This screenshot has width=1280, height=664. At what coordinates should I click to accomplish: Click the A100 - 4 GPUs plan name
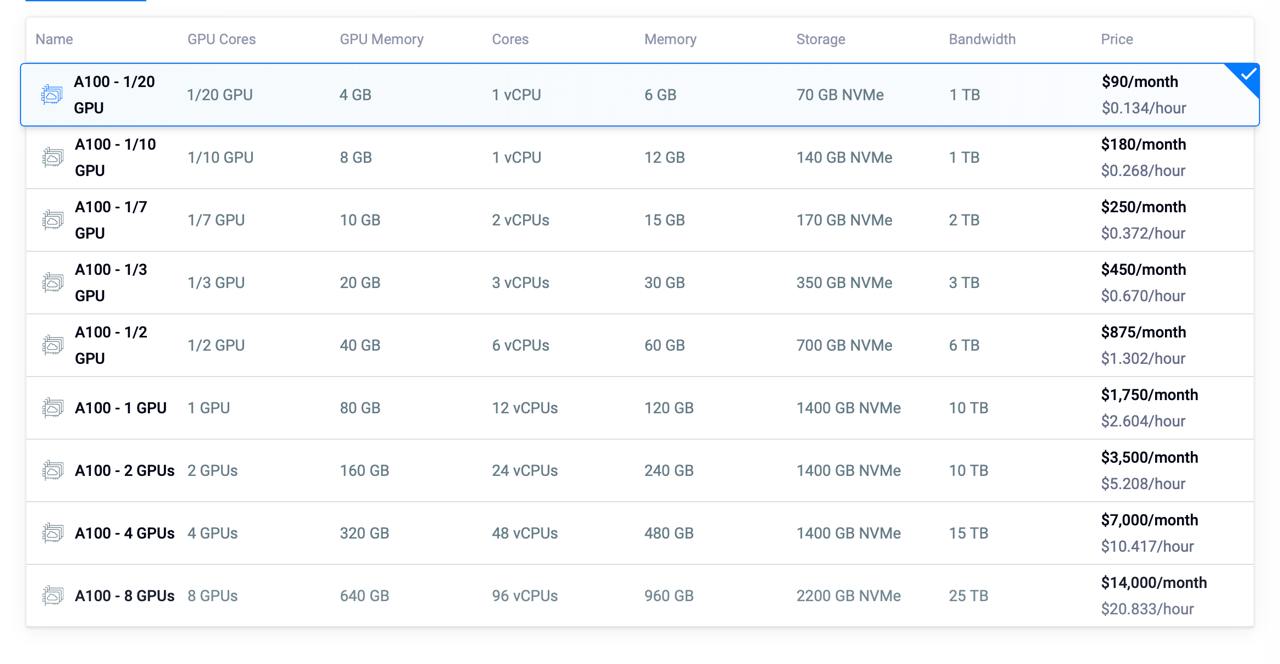tap(124, 533)
